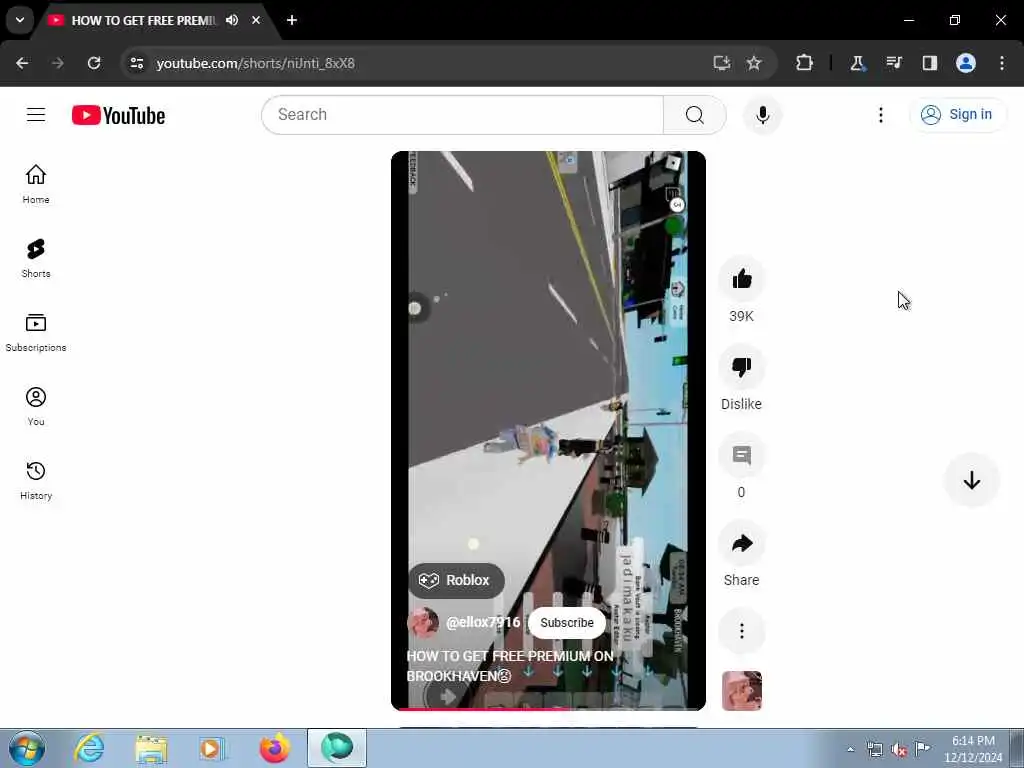Open Shorts in the sidebar
This screenshot has height=768, width=1024.
click(36, 258)
